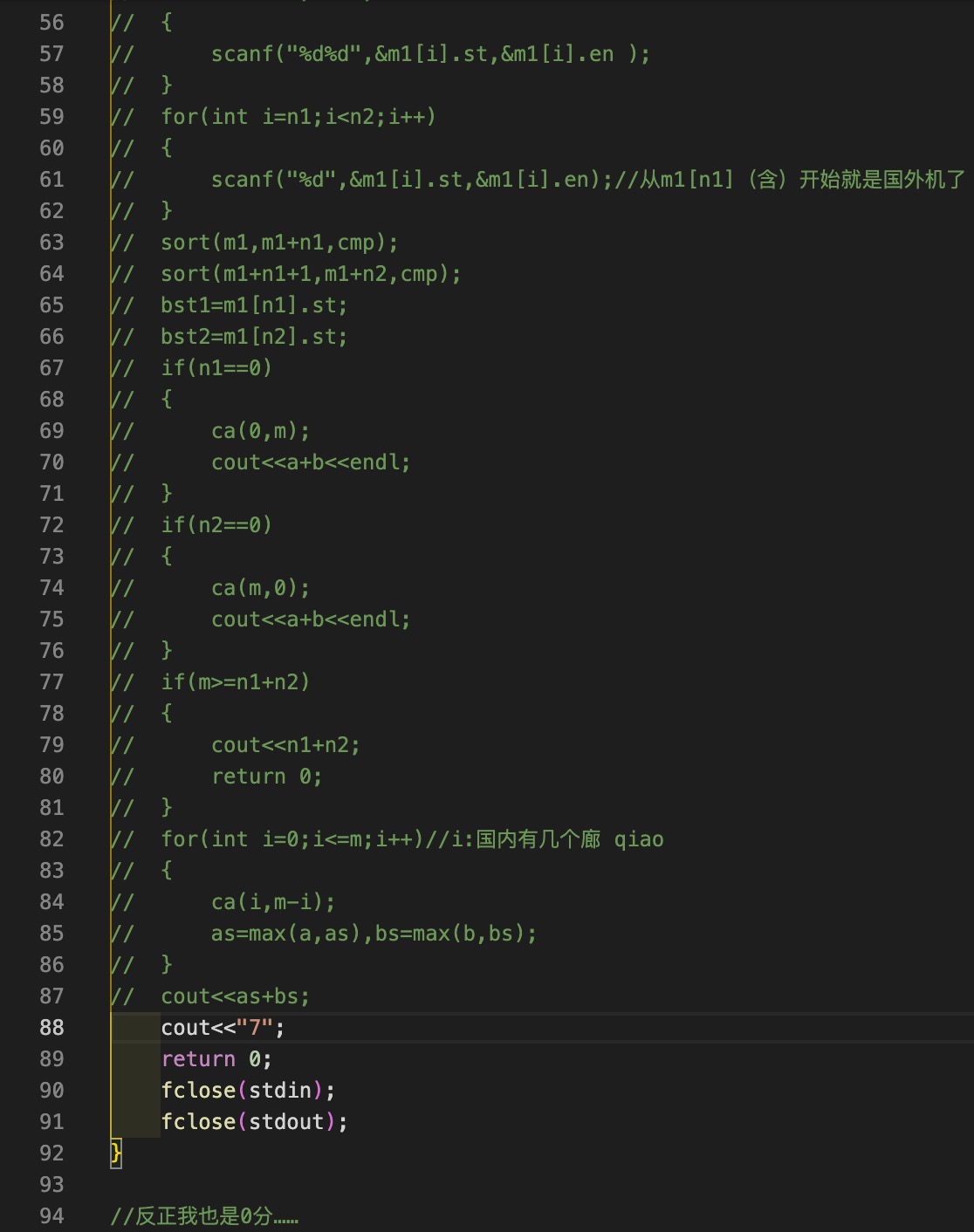Image resolution: width=974 pixels, height=1232 pixels.
Task: Click line number 61 in the gutter
Action: pyautogui.click(x=51, y=180)
